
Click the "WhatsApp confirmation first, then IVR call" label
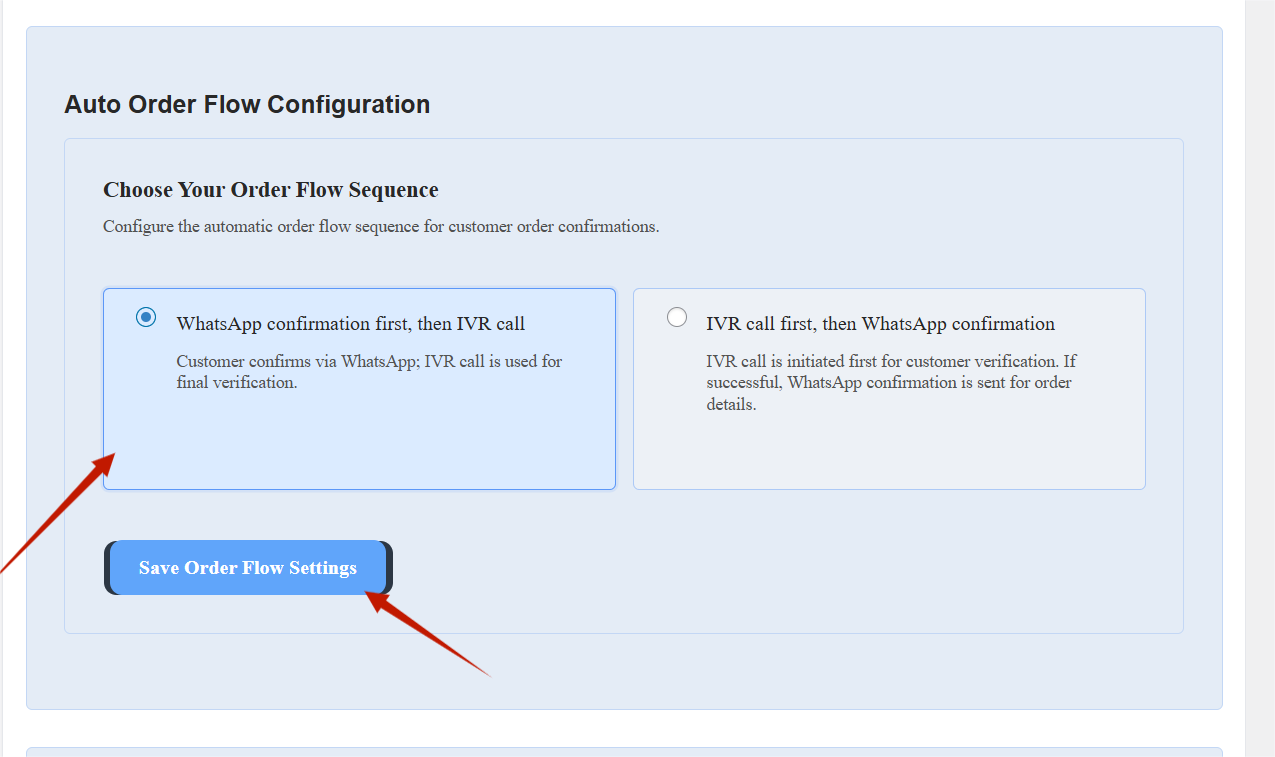point(350,324)
